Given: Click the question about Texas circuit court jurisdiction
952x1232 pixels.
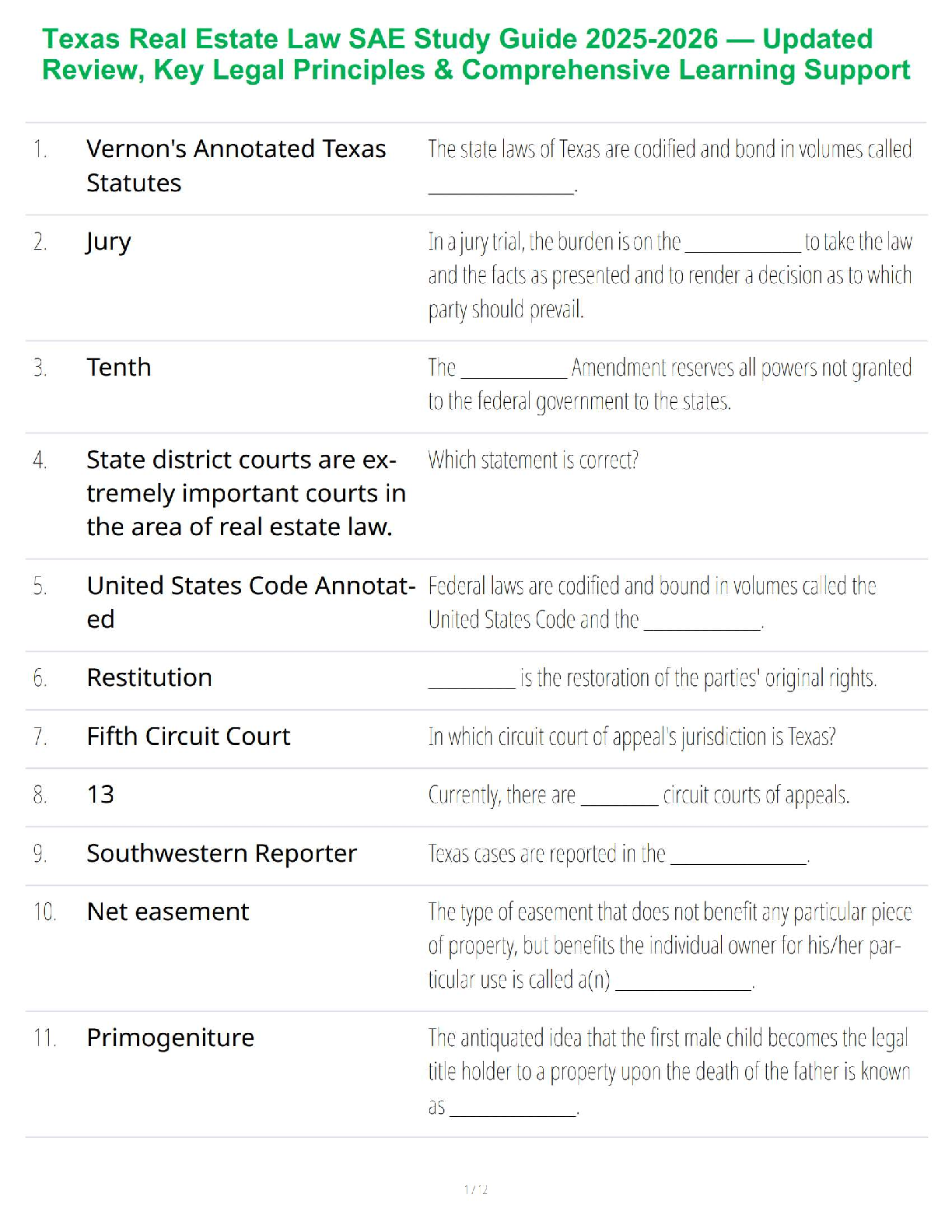Looking at the screenshot, I should tap(632, 737).
